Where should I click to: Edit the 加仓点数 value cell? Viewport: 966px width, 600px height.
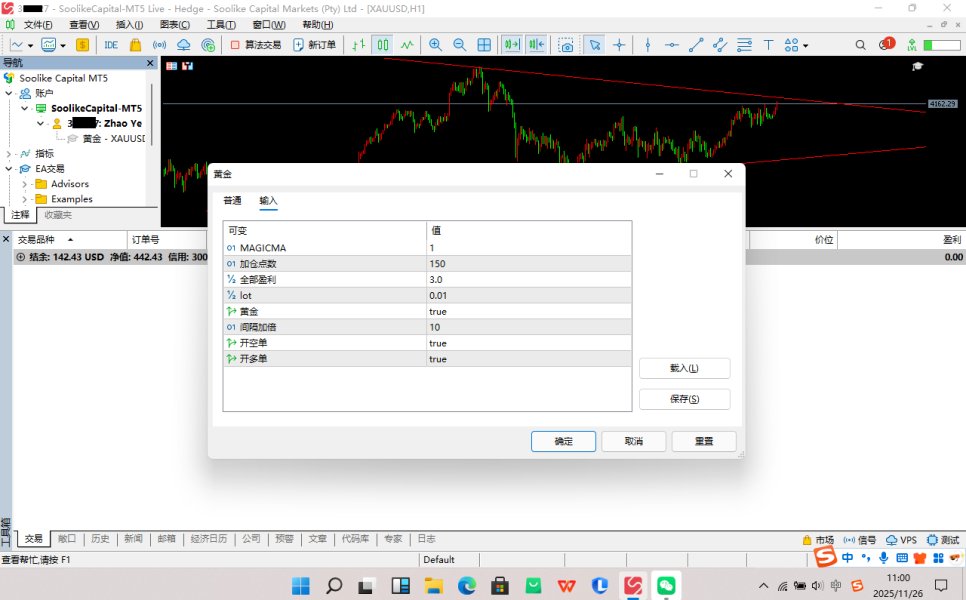pos(529,264)
